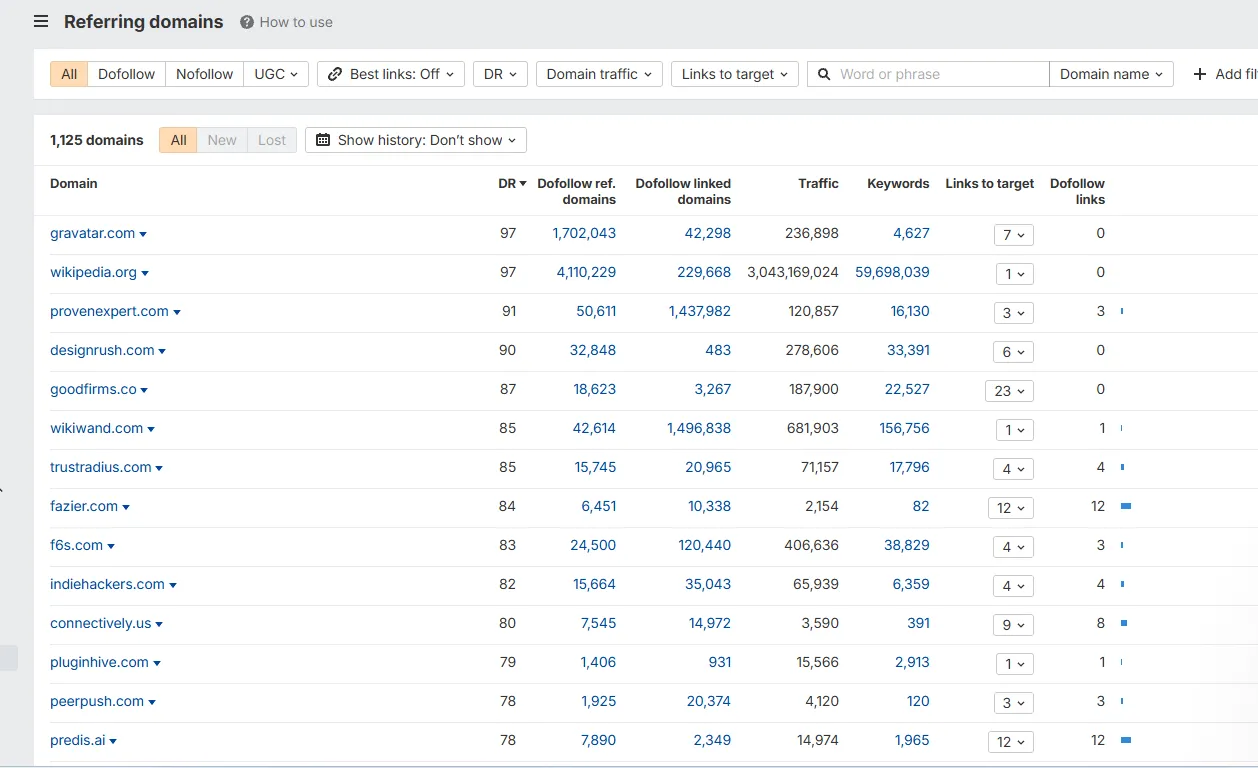Open the goodfirms.co domain link
Screen dimensions: 1258x768
[x=93, y=389]
